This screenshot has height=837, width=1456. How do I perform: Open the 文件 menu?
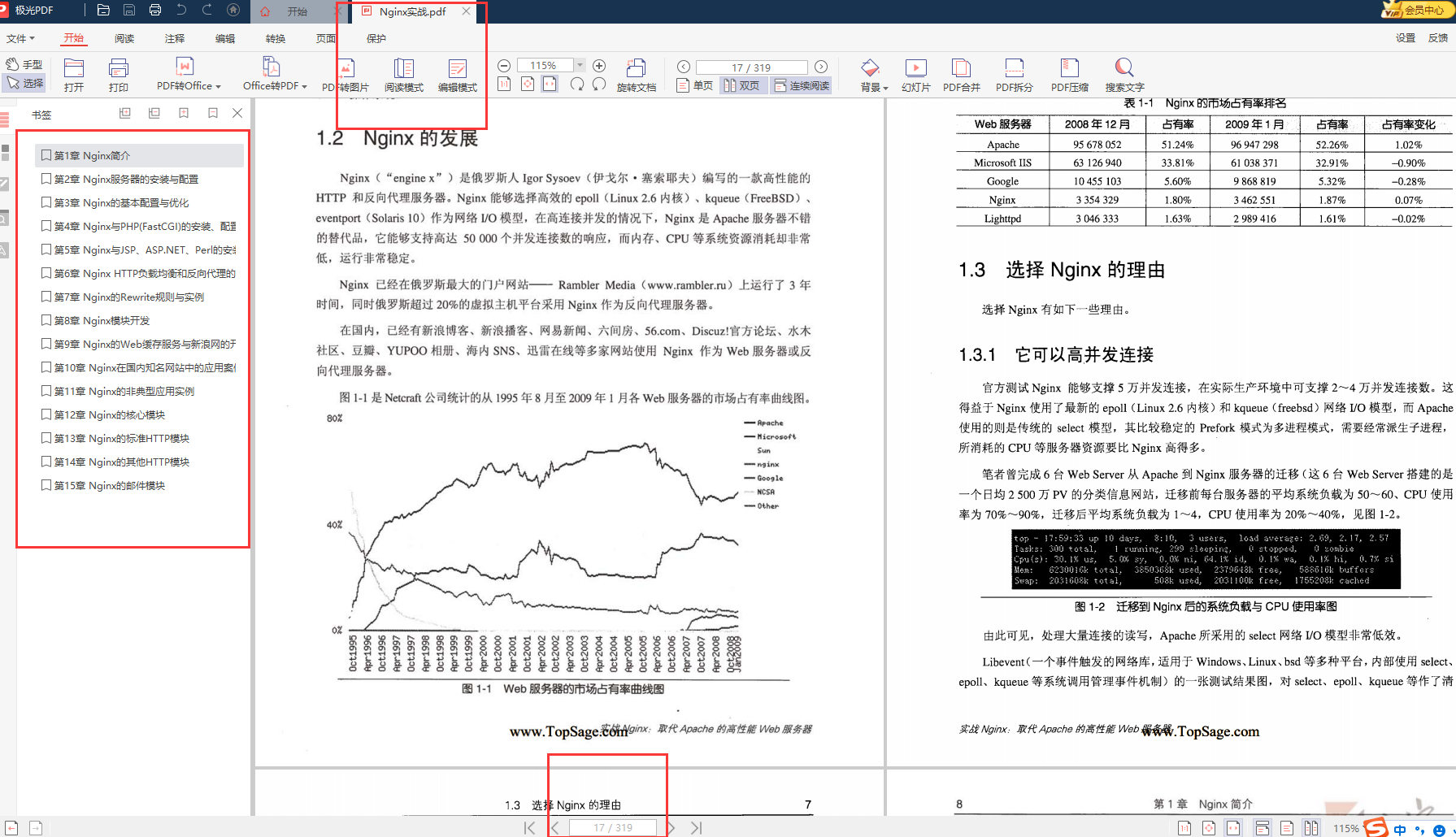pos(20,37)
